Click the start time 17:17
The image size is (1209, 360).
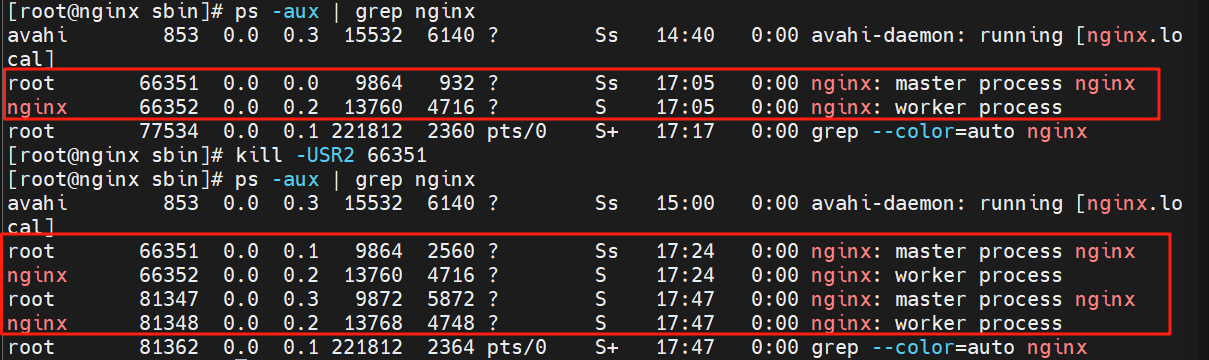coord(686,131)
